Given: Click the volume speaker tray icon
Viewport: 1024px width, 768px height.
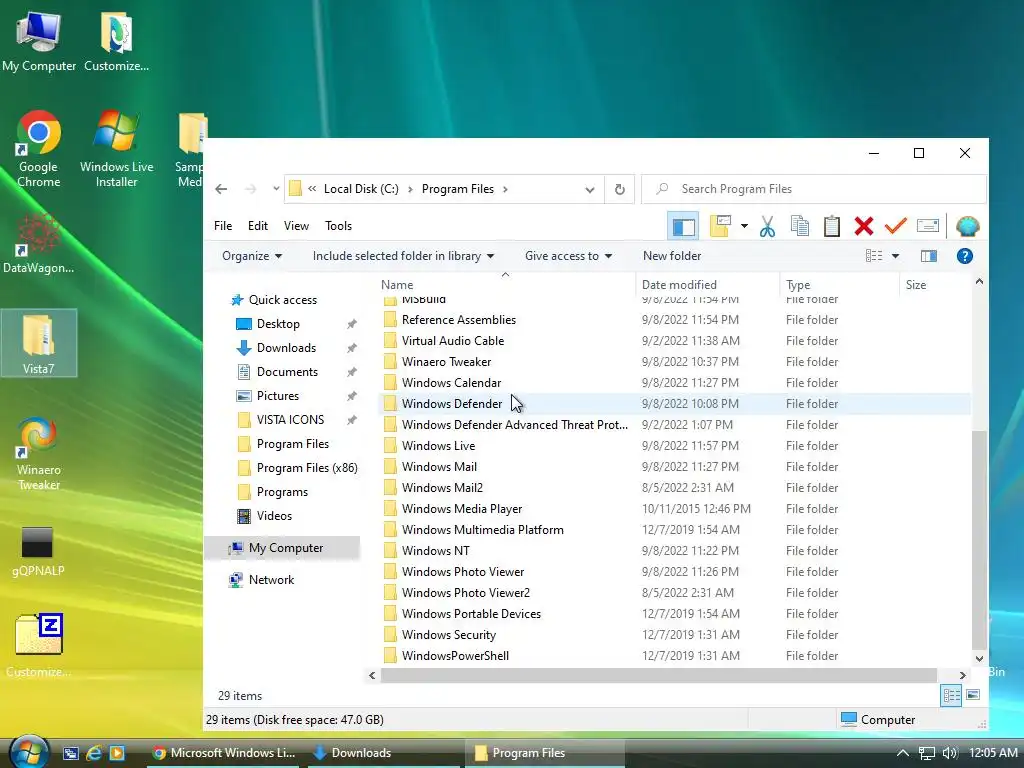Looking at the screenshot, I should click(x=950, y=753).
